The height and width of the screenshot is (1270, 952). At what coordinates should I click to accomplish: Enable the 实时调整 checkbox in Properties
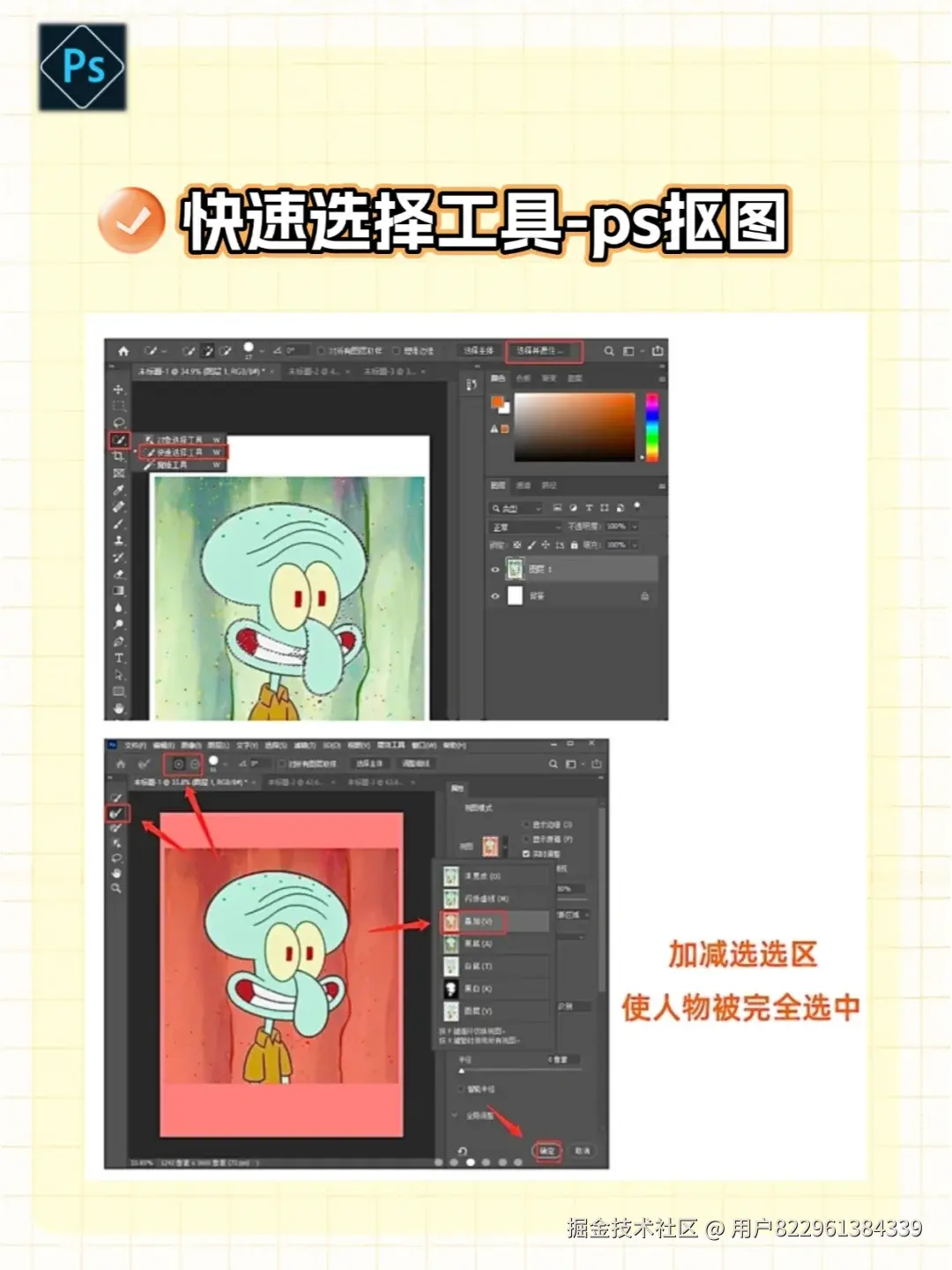(x=526, y=854)
